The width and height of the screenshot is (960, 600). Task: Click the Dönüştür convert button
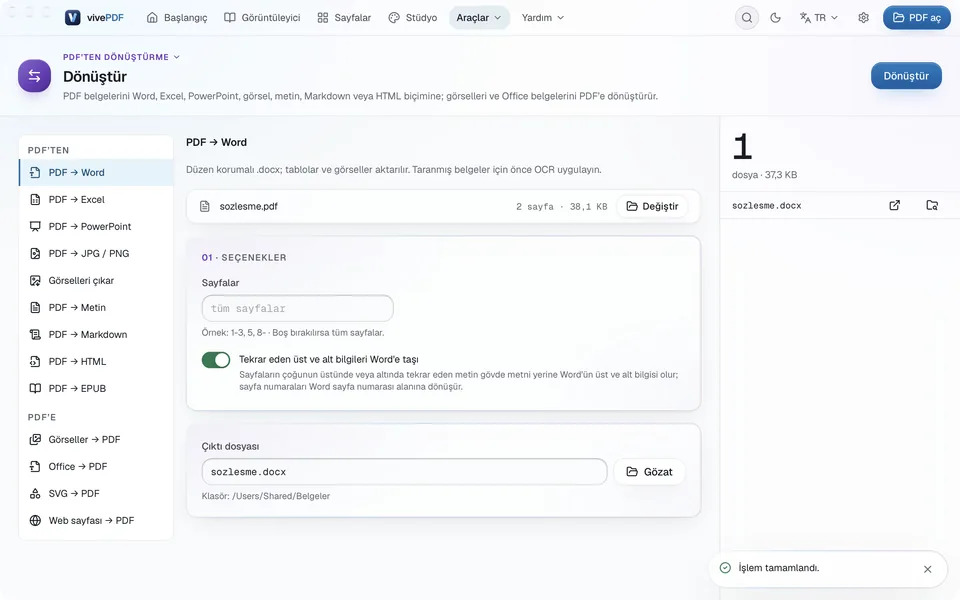coord(906,76)
